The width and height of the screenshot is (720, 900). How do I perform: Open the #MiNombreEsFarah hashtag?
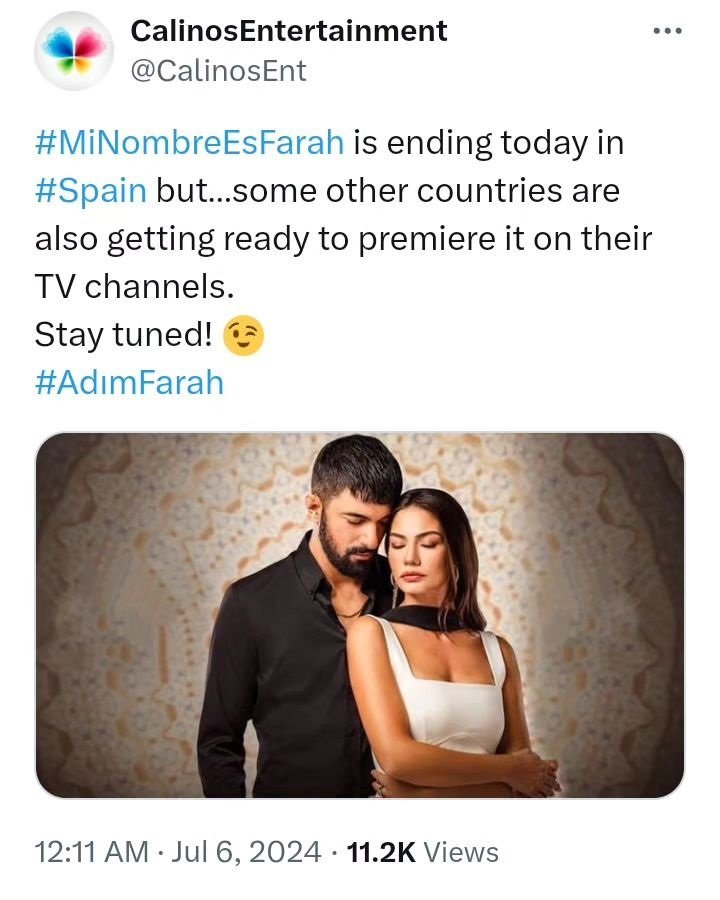tap(190, 143)
